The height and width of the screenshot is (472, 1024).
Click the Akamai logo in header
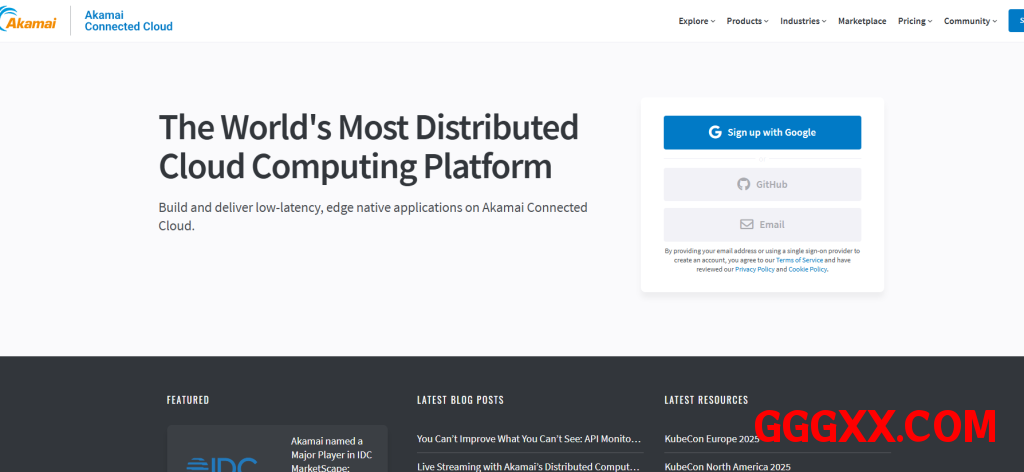29,20
